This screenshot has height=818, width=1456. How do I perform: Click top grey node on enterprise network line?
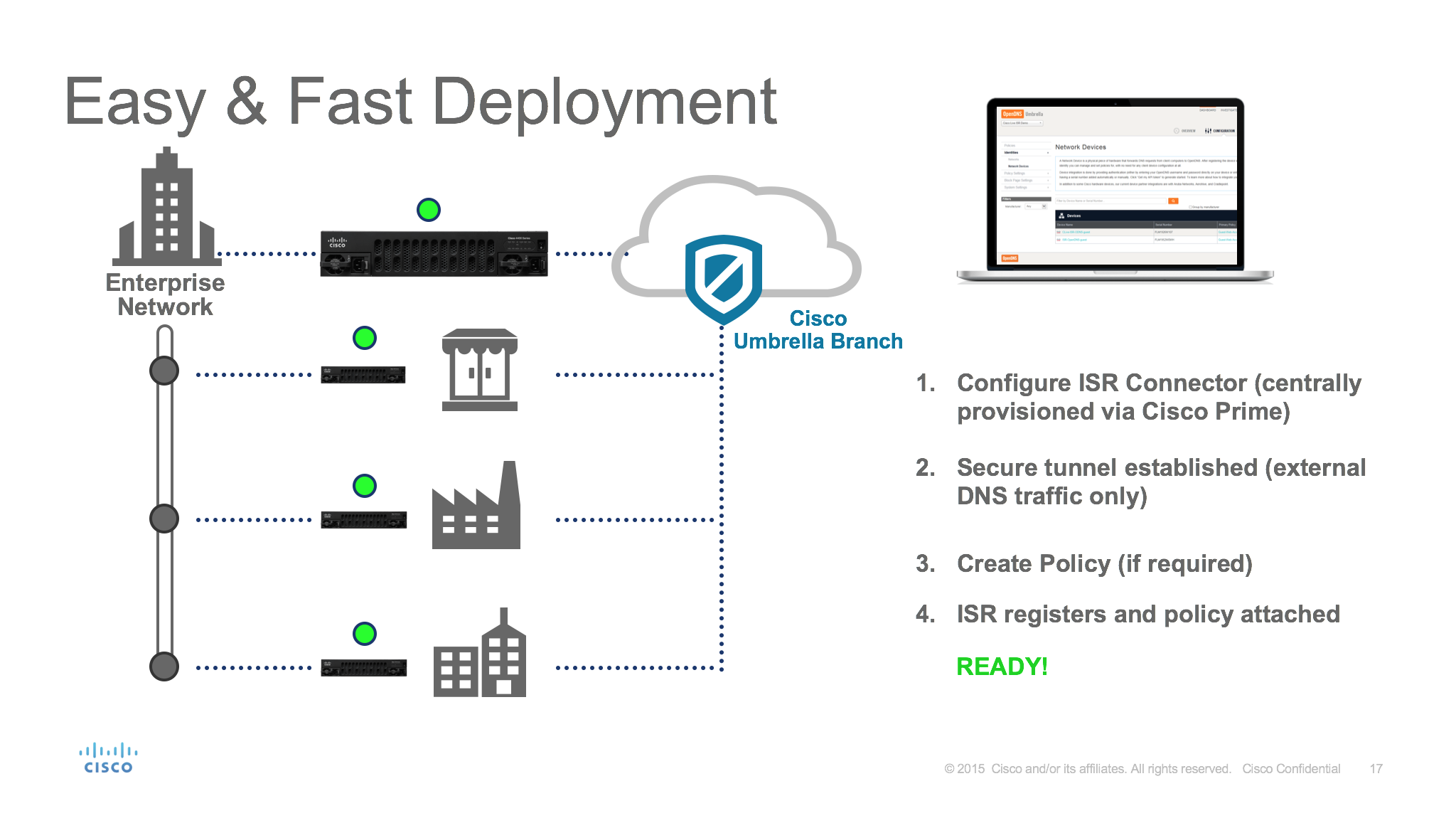tap(164, 371)
